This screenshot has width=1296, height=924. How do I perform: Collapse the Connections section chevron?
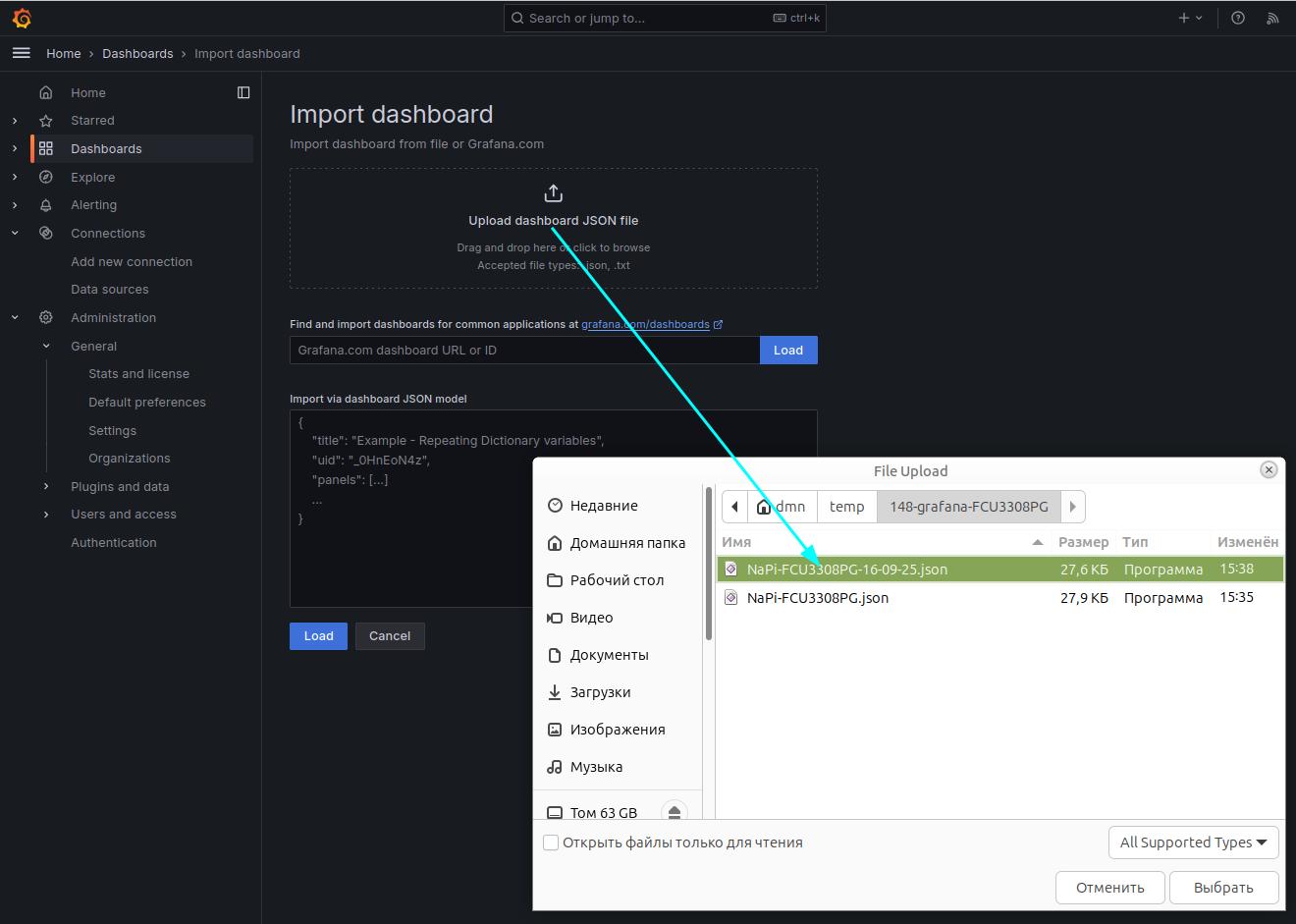pos(15,233)
